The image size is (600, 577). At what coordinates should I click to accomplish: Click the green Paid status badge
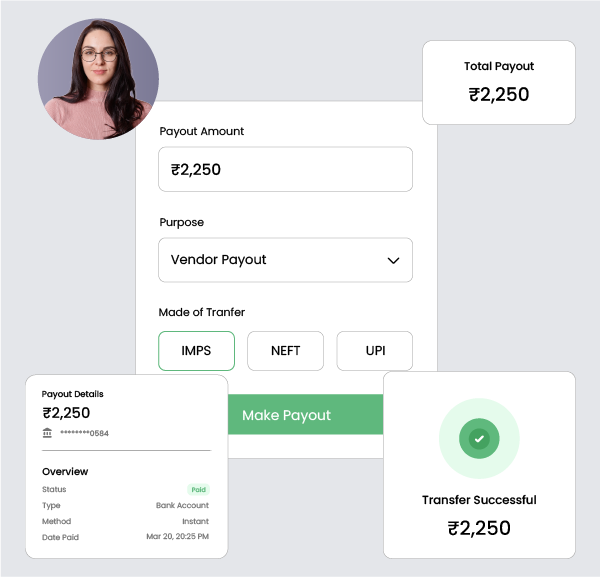[x=199, y=490]
